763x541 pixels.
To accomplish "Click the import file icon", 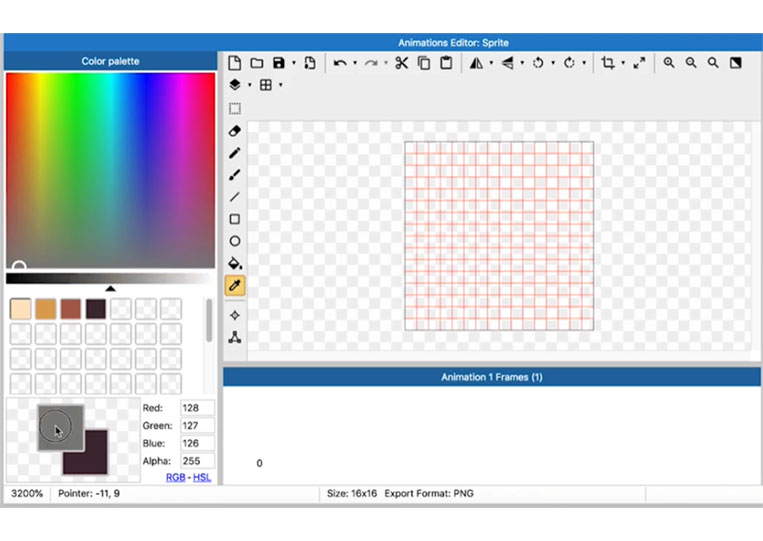I will (x=310, y=63).
